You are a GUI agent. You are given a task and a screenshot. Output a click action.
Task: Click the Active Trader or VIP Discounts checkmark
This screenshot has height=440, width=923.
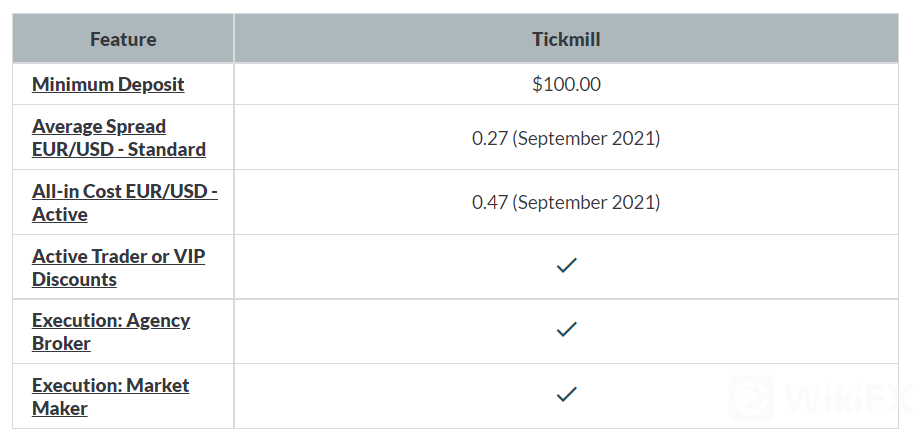pos(566,266)
